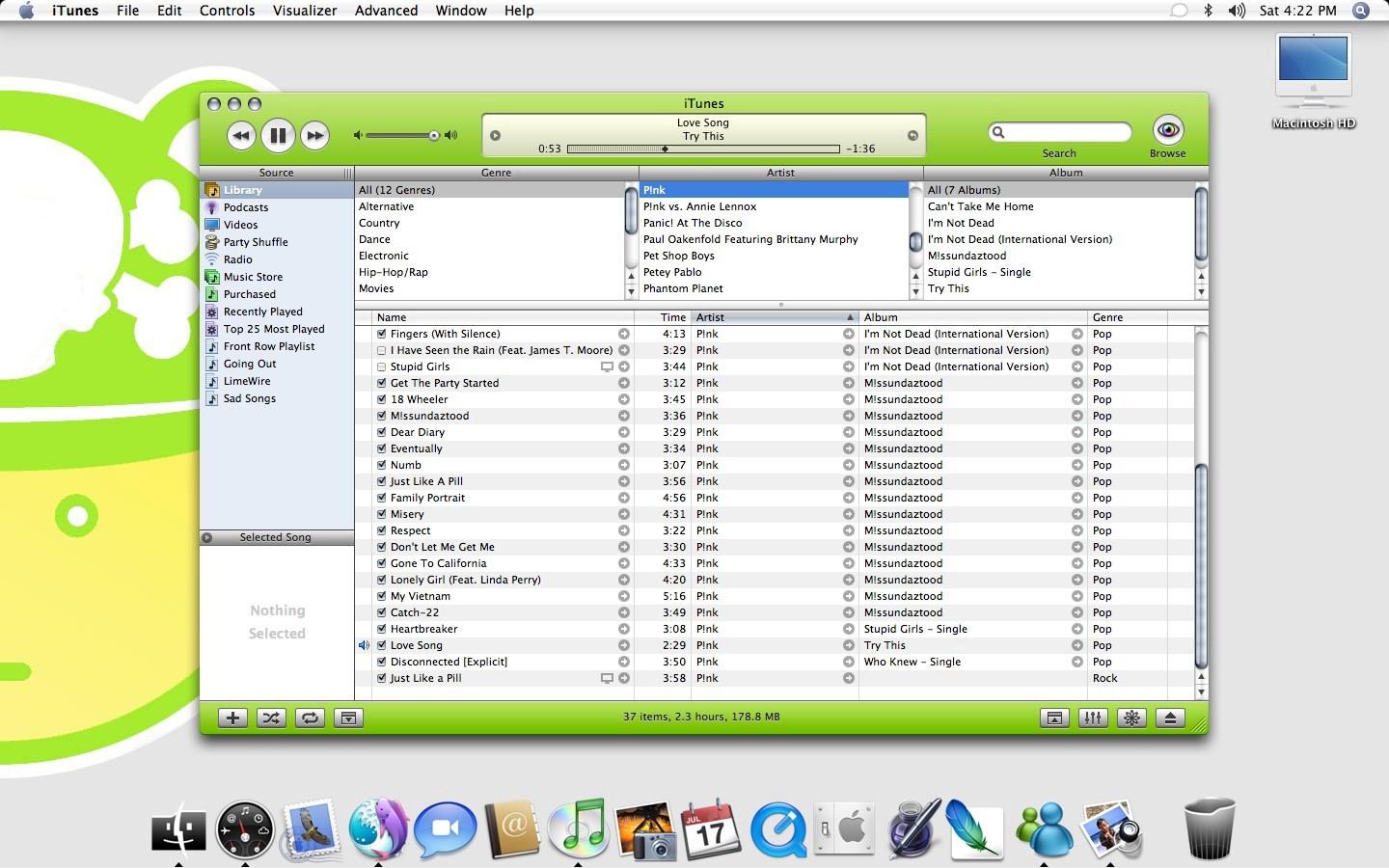
Task: Open the Music Store source icon
Action: coord(212,277)
